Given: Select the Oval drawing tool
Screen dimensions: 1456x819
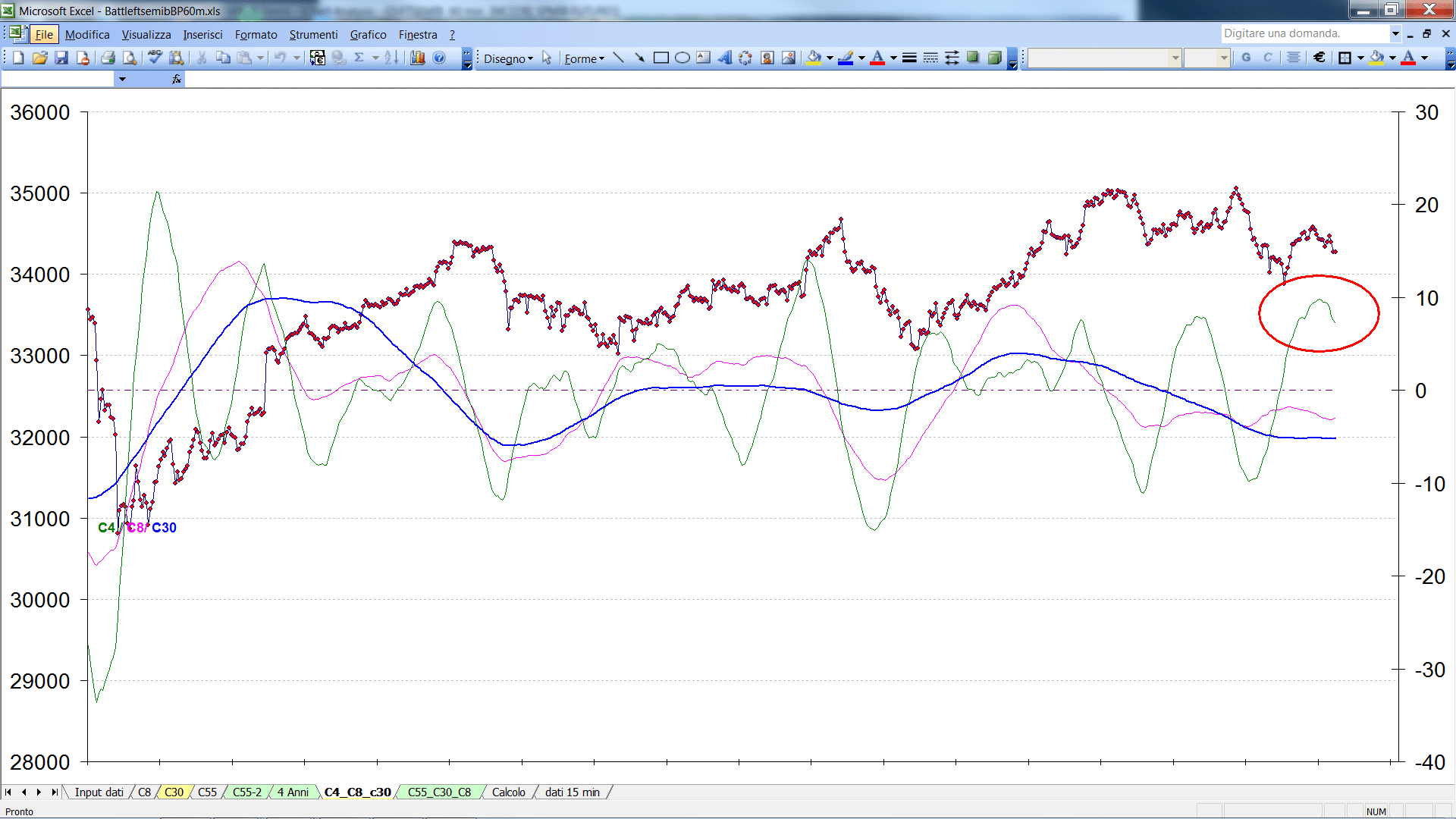Looking at the screenshot, I should 682,58.
